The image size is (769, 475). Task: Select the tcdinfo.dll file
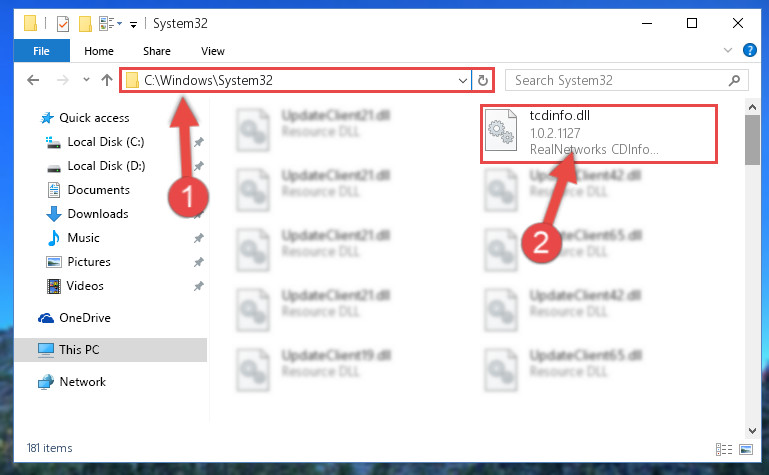[598, 133]
